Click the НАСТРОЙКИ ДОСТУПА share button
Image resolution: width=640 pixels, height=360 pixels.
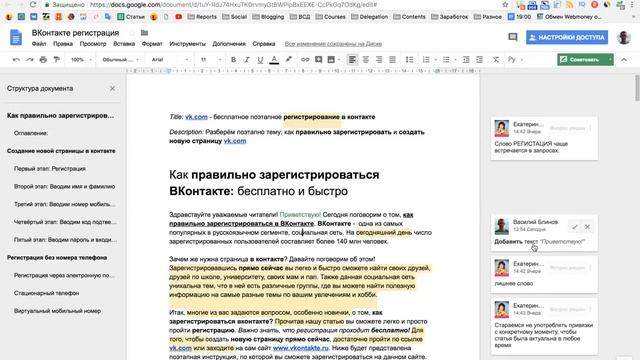click(567, 37)
